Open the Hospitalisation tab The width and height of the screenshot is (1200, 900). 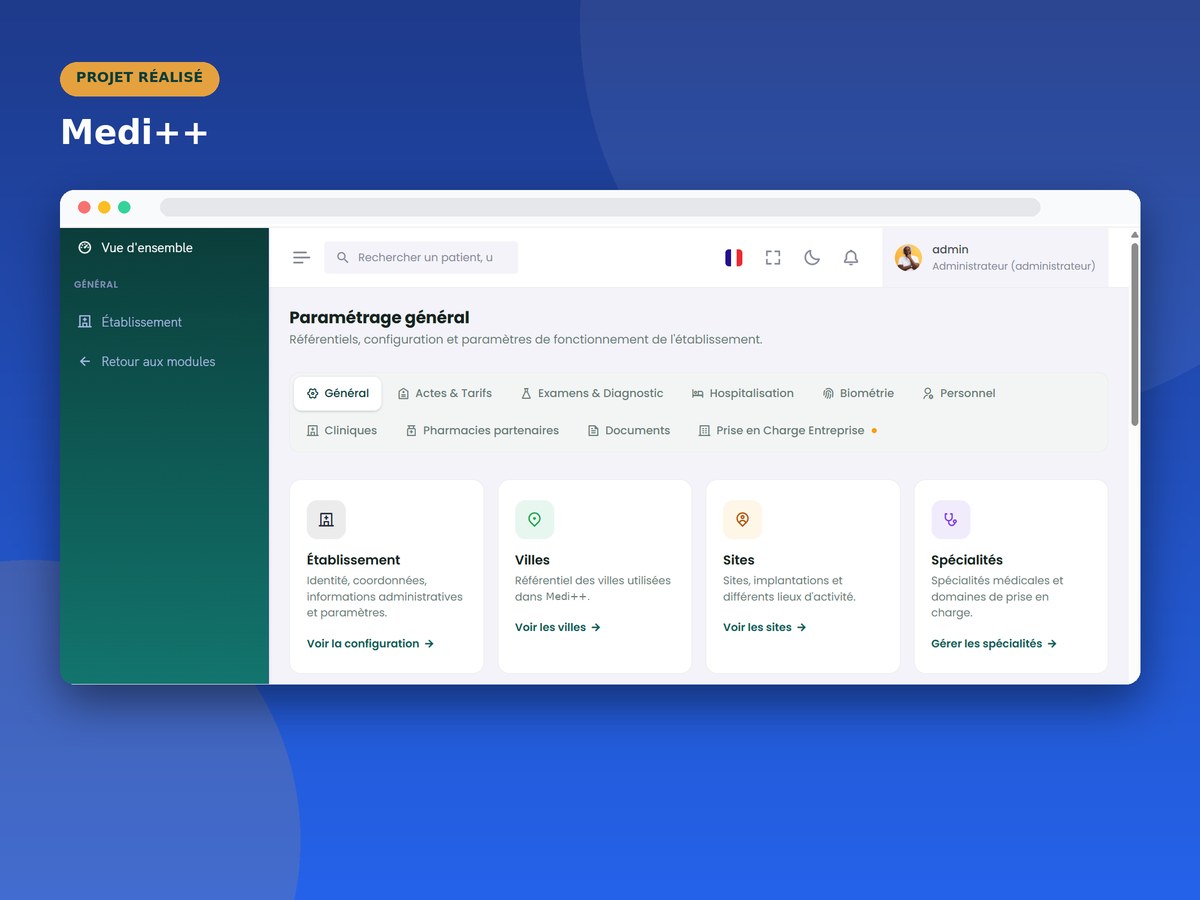pyautogui.click(x=743, y=394)
